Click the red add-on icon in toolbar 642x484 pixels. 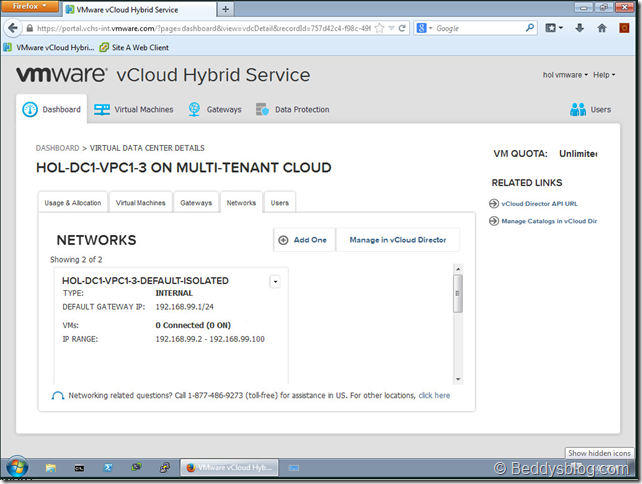pos(624,28)
